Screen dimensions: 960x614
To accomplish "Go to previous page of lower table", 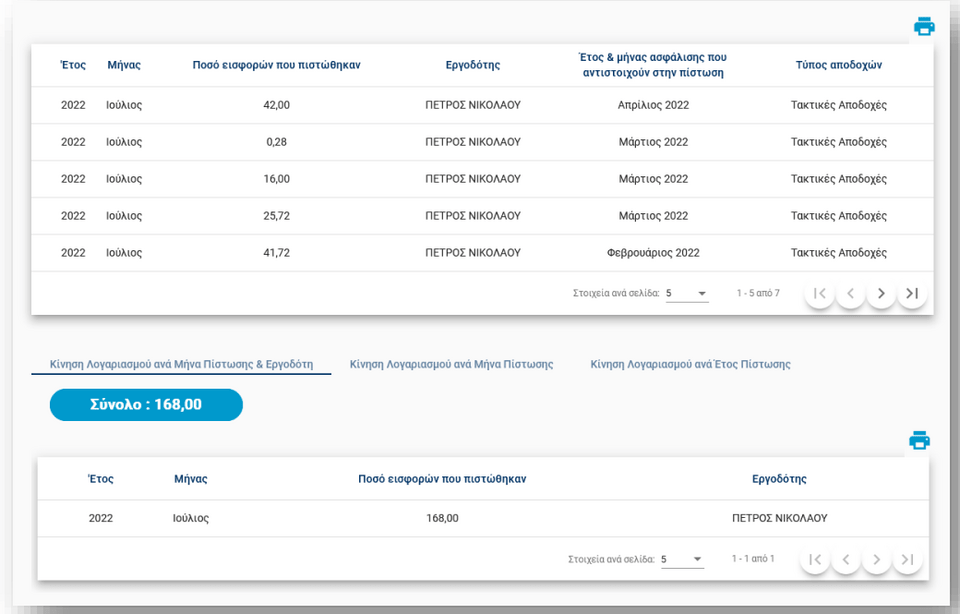I will (846, 559).
